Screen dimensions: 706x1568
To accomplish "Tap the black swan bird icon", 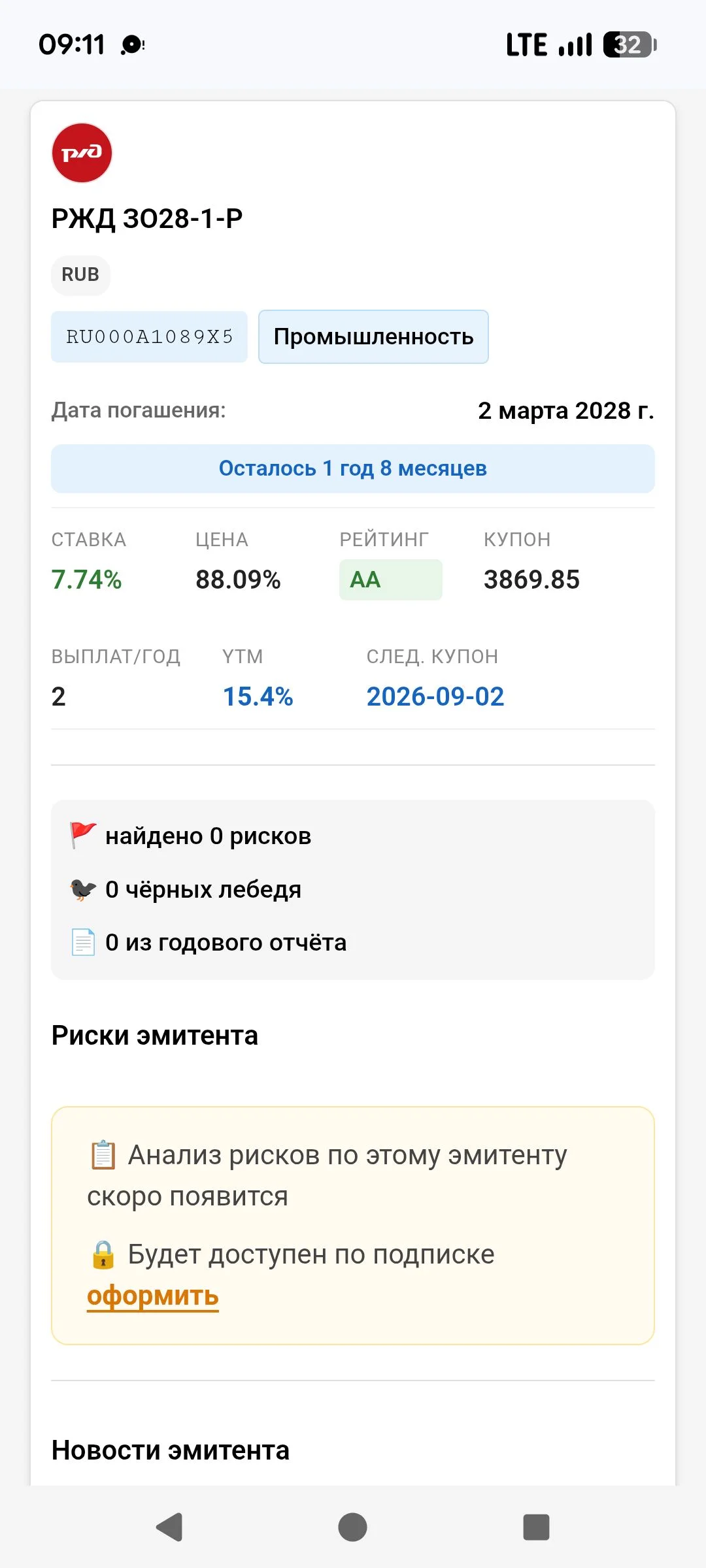I will (x=83, y=889).
